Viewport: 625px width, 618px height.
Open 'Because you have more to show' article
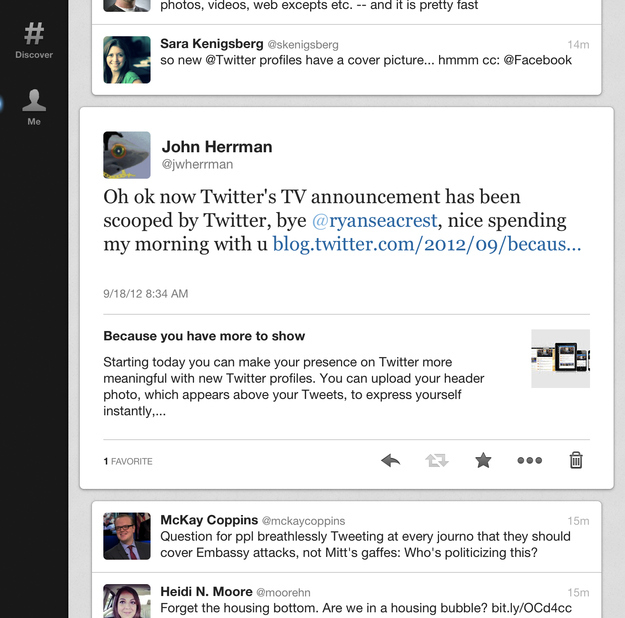pos(204,336)
